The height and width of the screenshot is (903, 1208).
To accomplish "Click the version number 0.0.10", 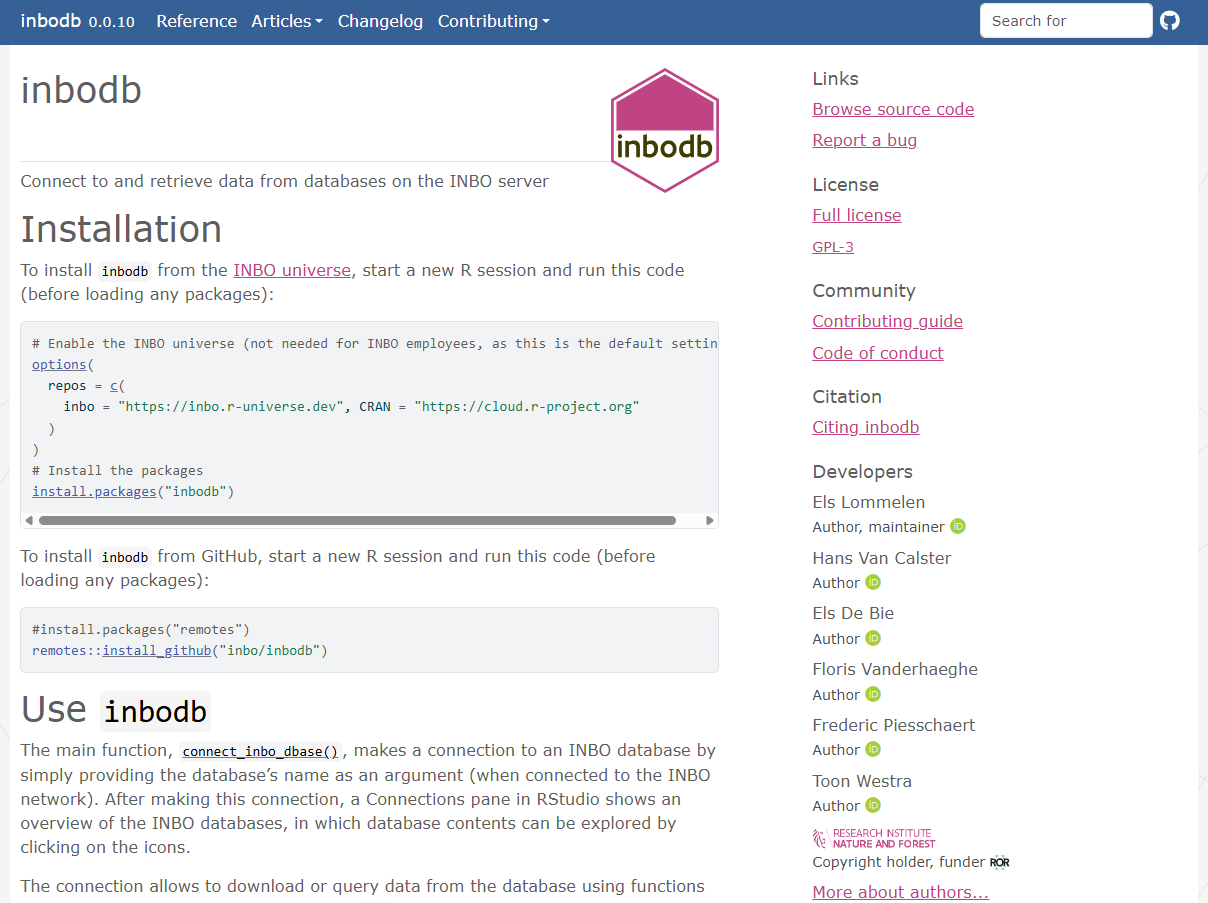I will [x=111, y=22].
